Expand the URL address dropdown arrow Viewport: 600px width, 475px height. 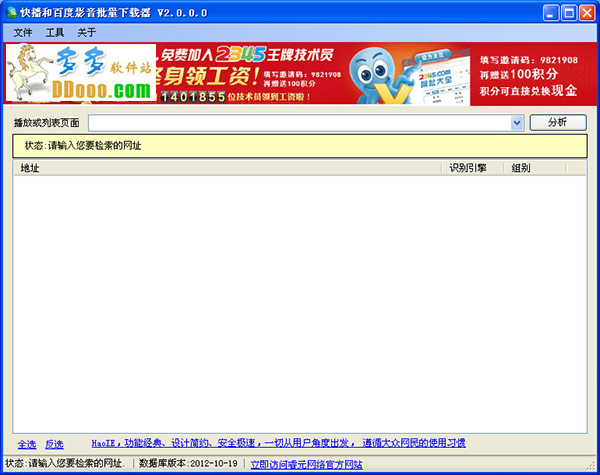tap(517, 123)
